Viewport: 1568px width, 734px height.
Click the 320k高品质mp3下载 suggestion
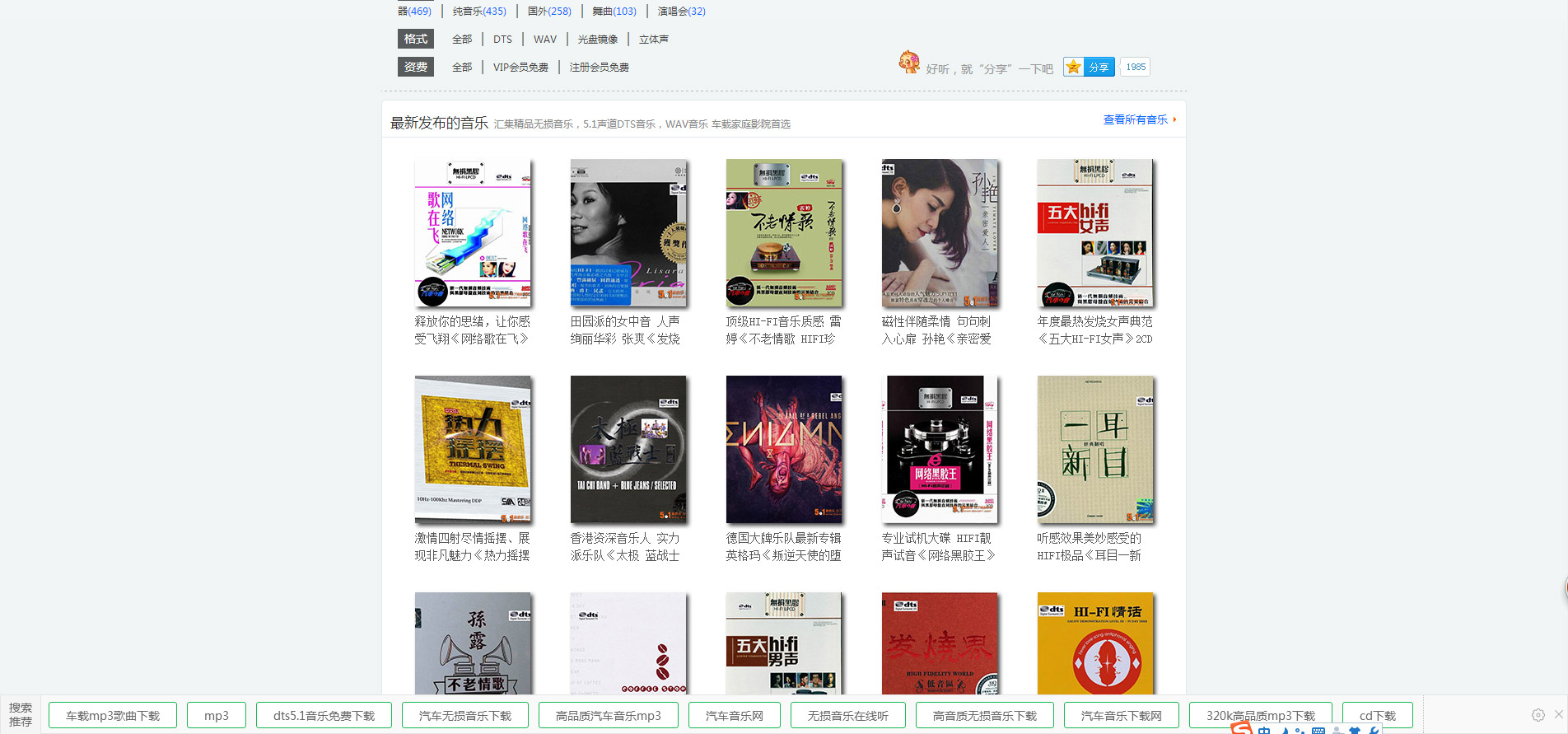point(1261,715)
